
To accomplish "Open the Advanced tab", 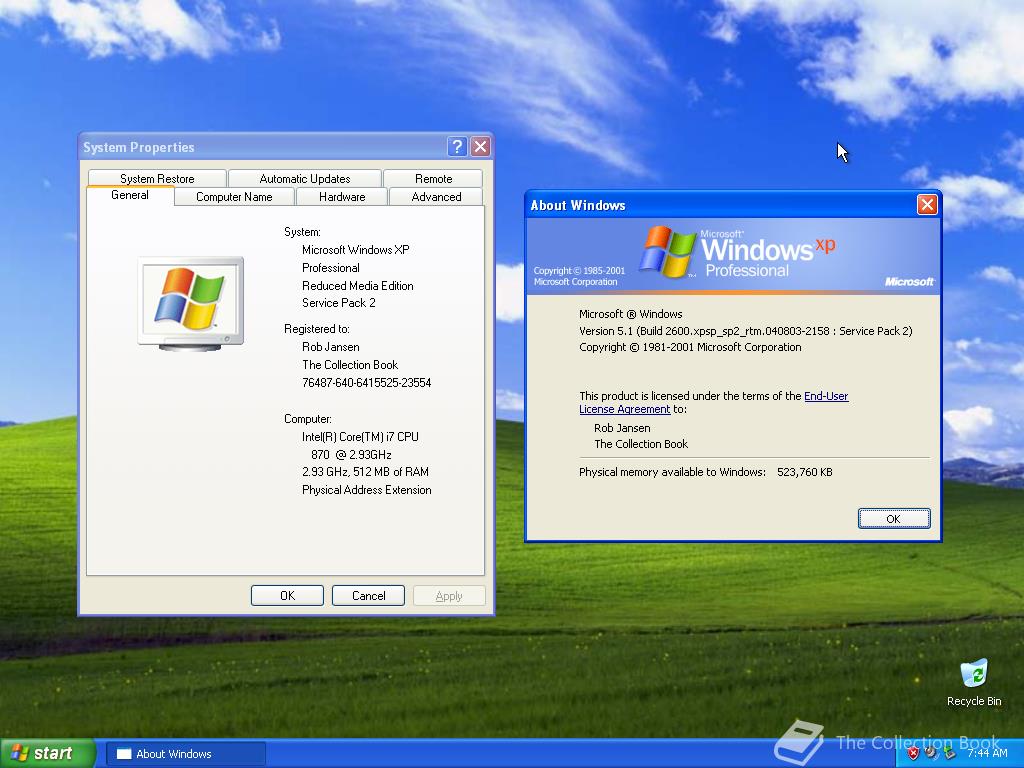I will coord(436,197).
